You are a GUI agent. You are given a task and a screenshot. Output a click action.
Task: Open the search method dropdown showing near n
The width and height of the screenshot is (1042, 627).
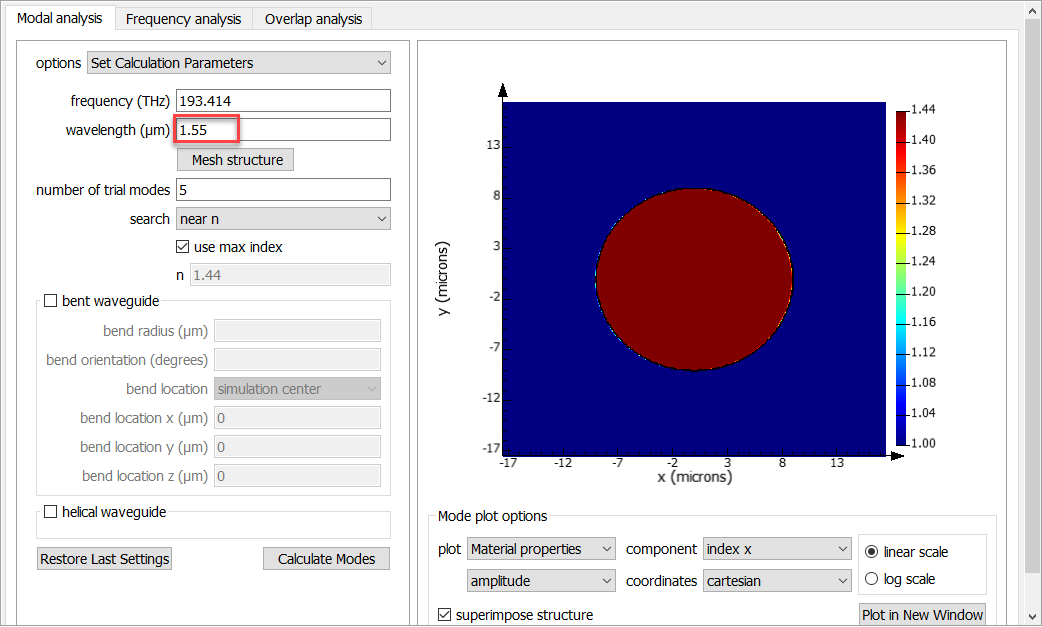click(x=283, y=218)
